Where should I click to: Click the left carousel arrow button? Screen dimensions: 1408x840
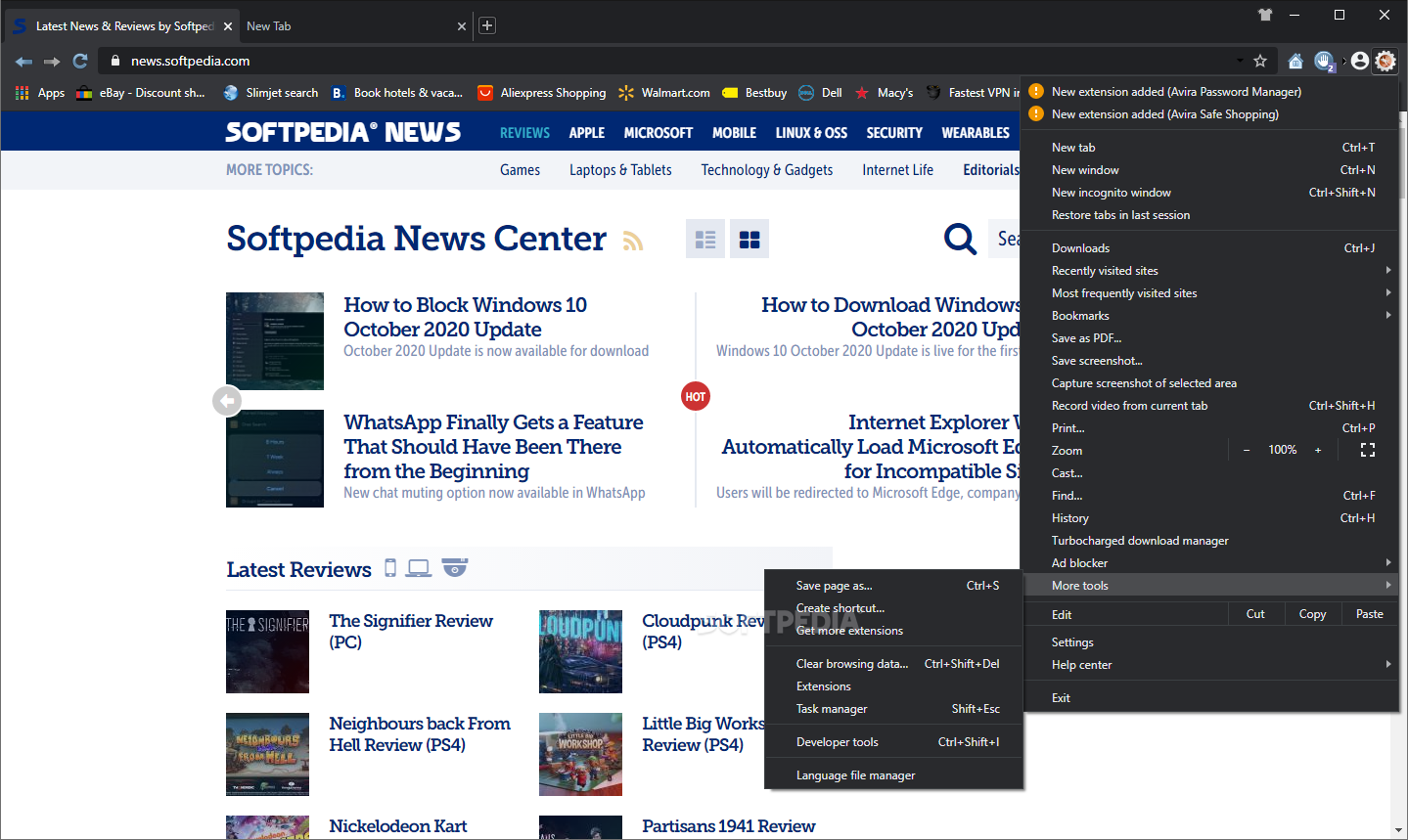click(x=227, y=401)
